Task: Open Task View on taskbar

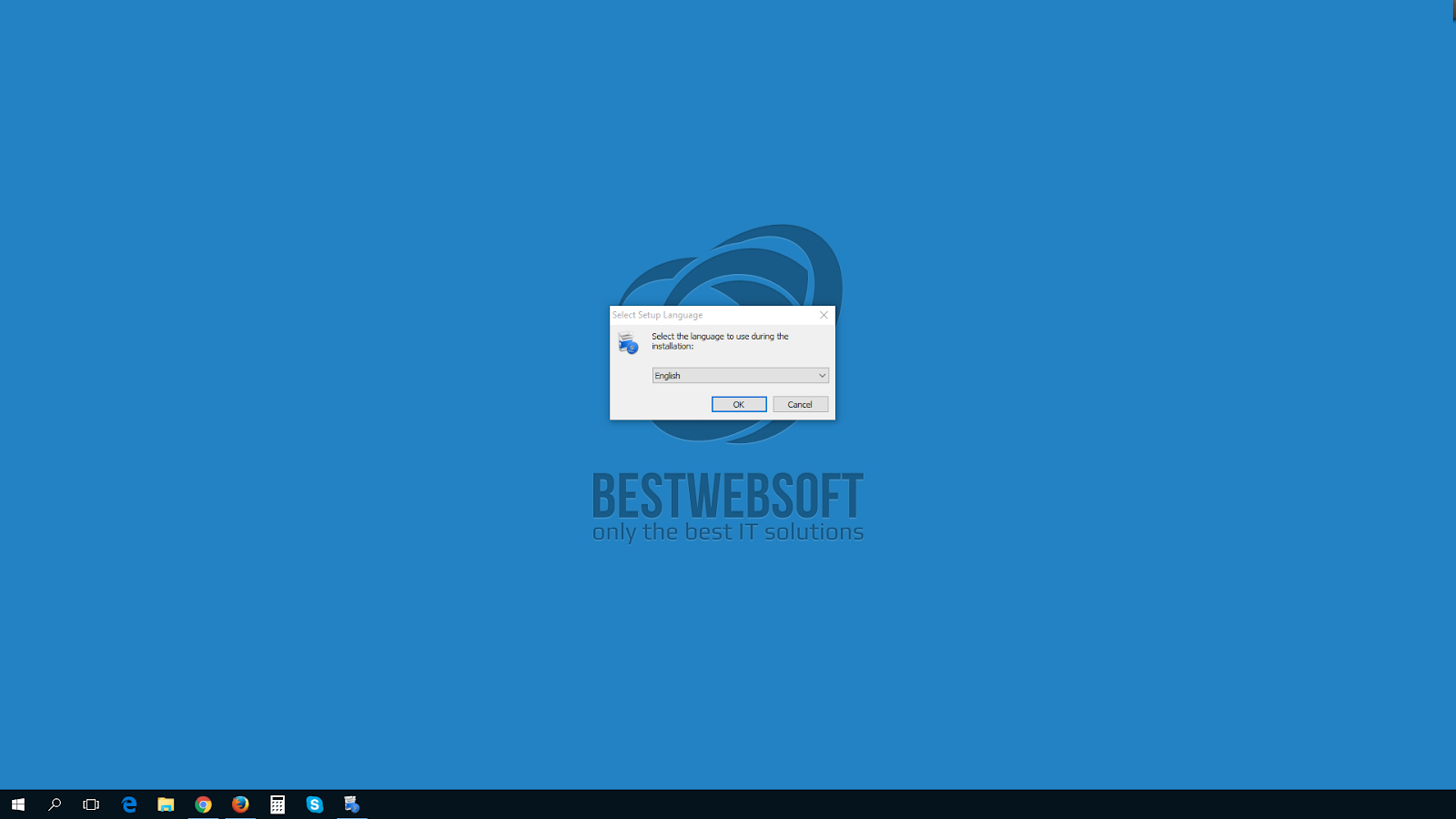Action: (x=91, y=804)
